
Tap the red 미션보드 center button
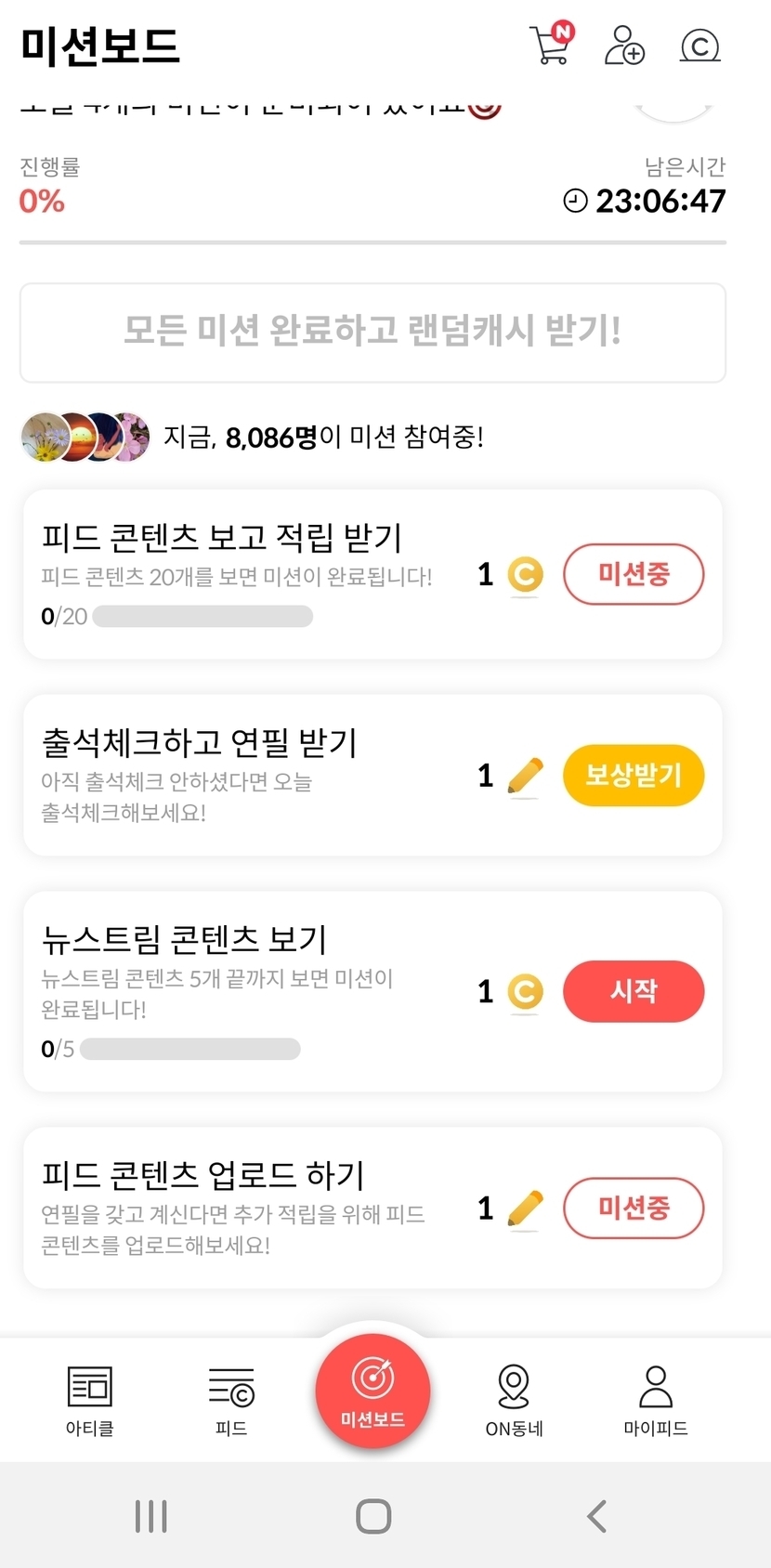pos(372,1392)
